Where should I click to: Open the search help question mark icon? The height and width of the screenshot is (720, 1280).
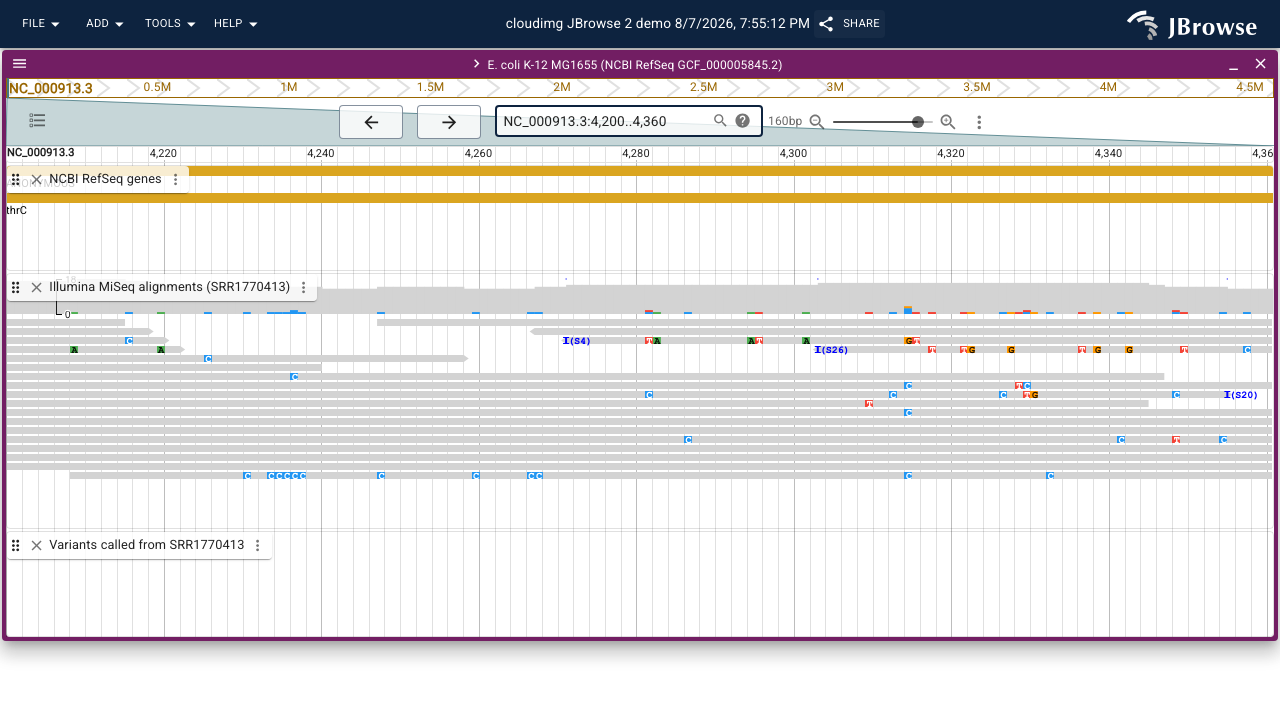[743, 121]
